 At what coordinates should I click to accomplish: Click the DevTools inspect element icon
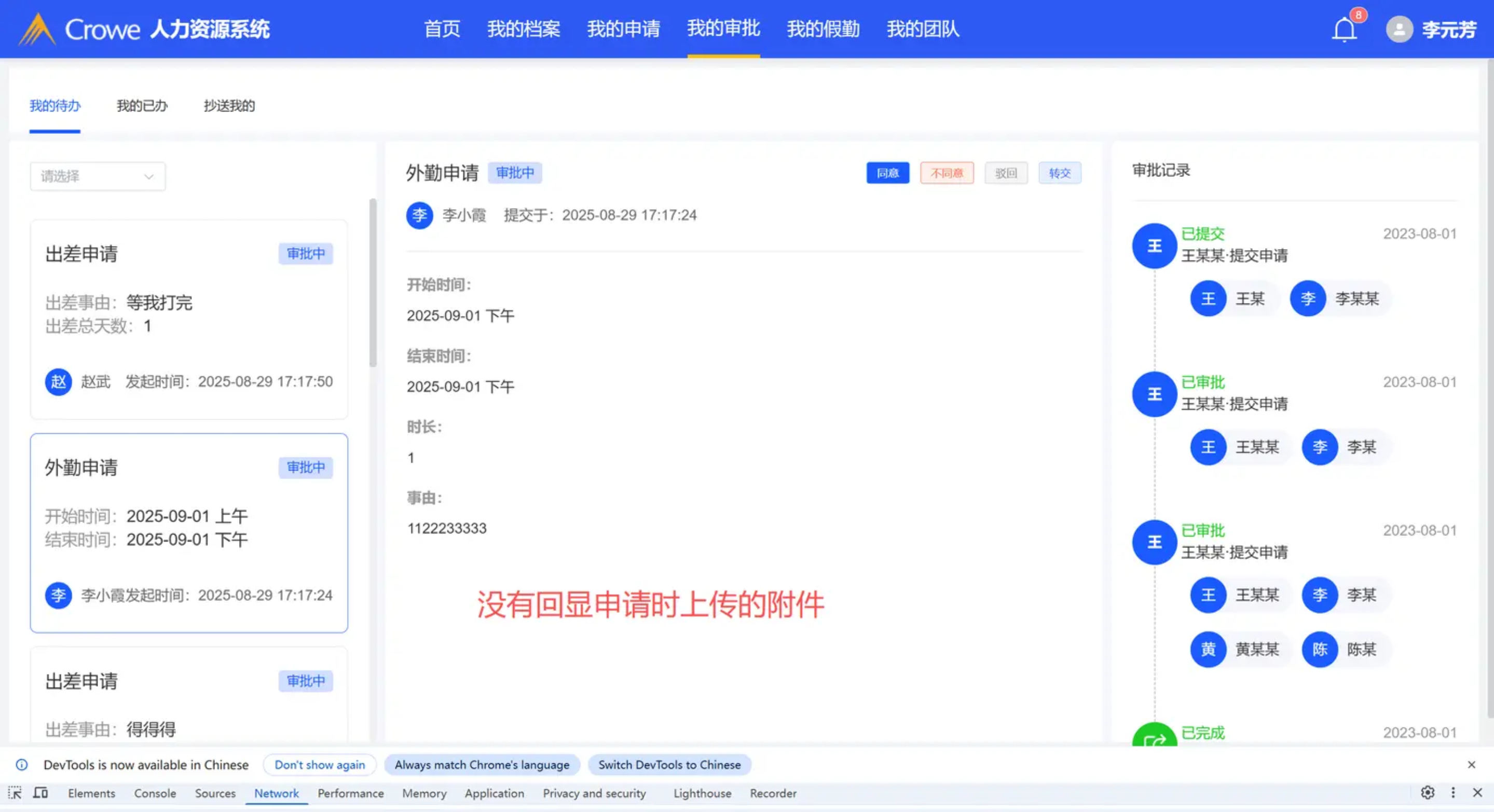(15, 793)
